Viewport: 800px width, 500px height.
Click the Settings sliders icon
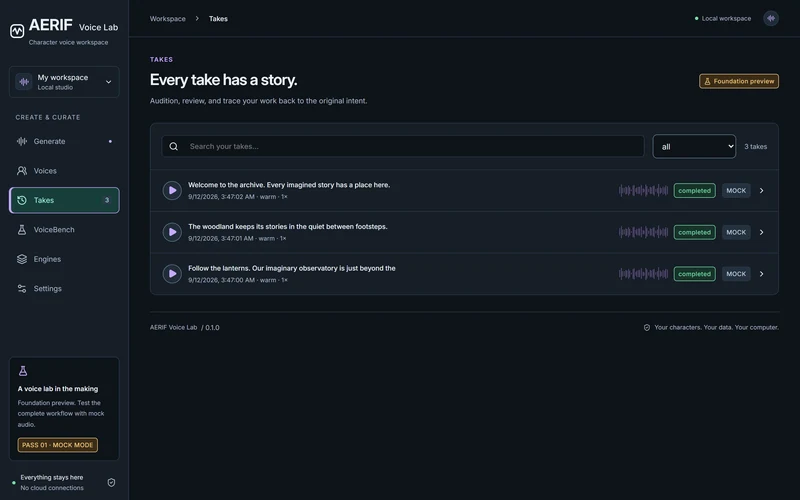point(21,289)
